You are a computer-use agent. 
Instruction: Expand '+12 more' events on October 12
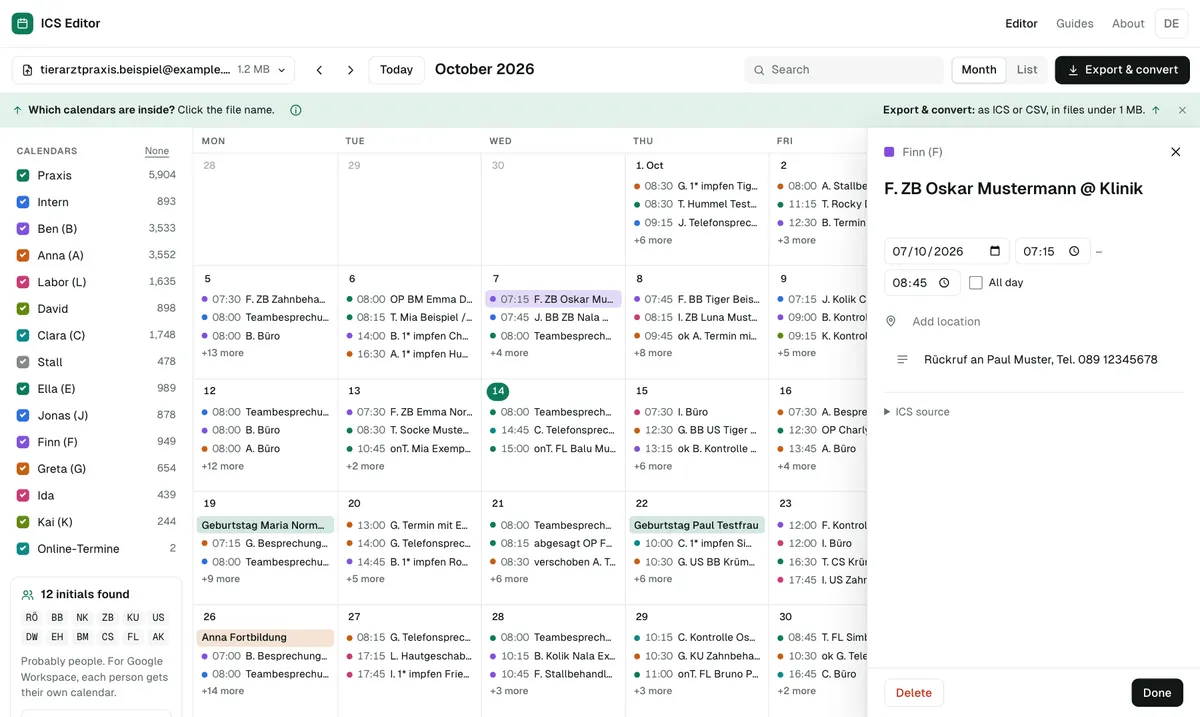click(222, 466)
